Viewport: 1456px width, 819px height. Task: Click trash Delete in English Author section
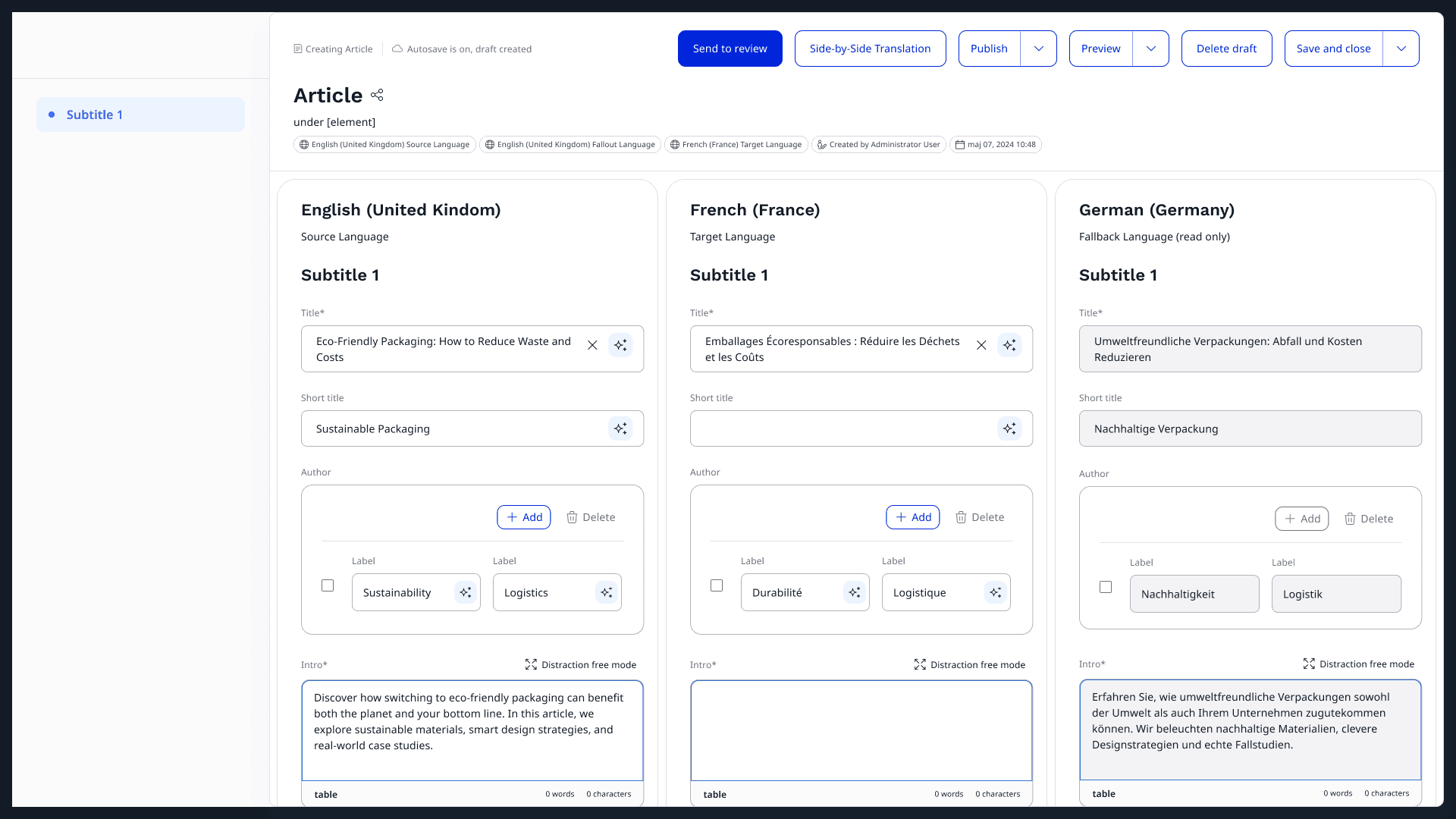click(591, 517)
